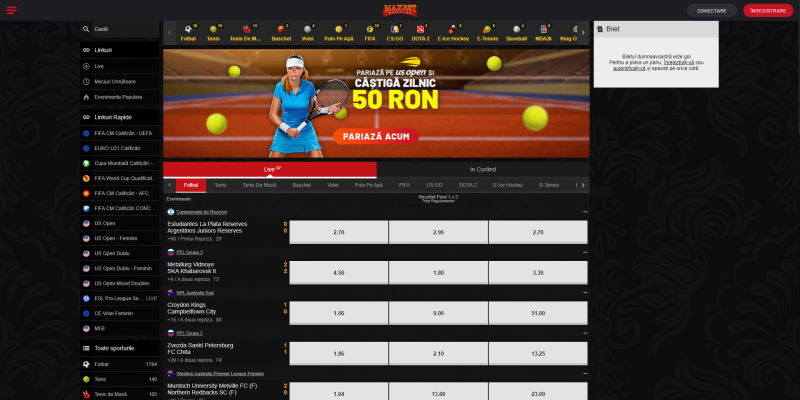
Task: Collapse Campionatul de Rezerve league section
Action: click(585, 212)
